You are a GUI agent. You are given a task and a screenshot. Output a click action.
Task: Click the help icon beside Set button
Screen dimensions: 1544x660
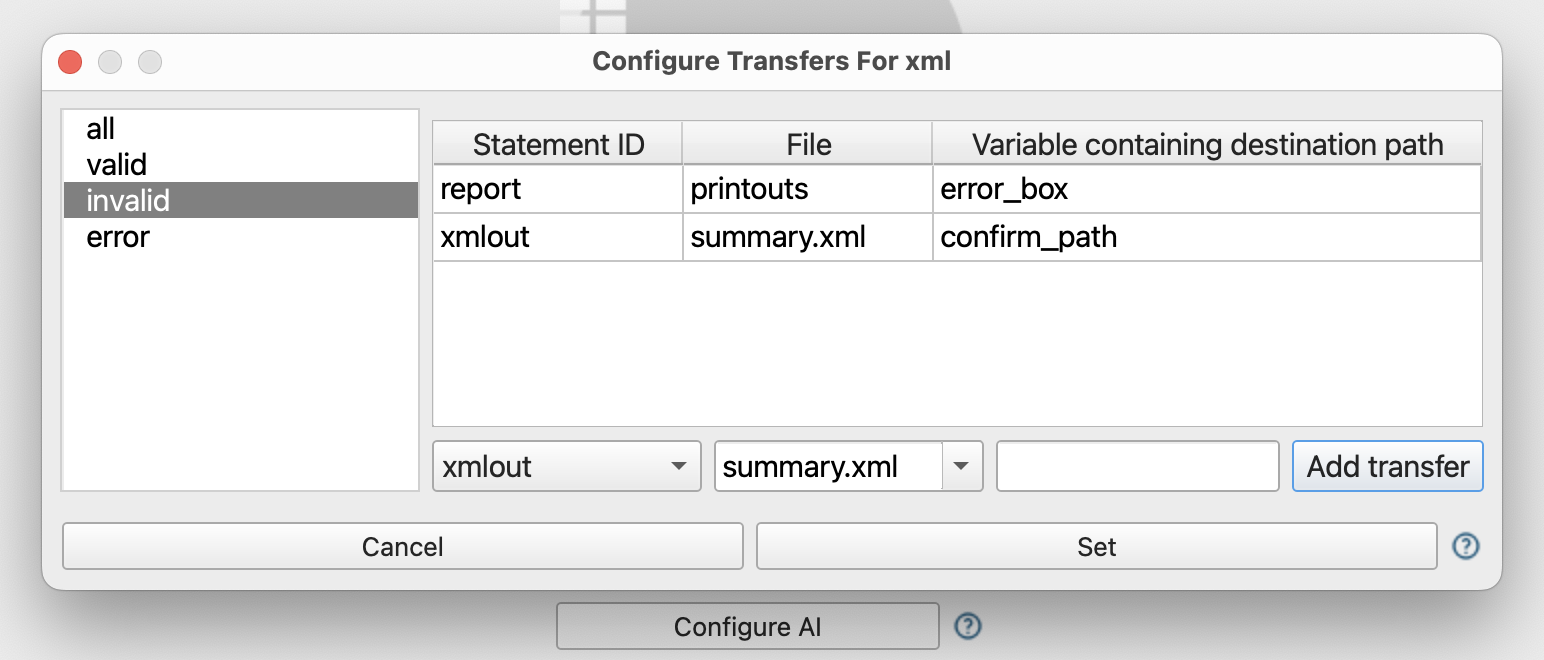(1466, 546)
